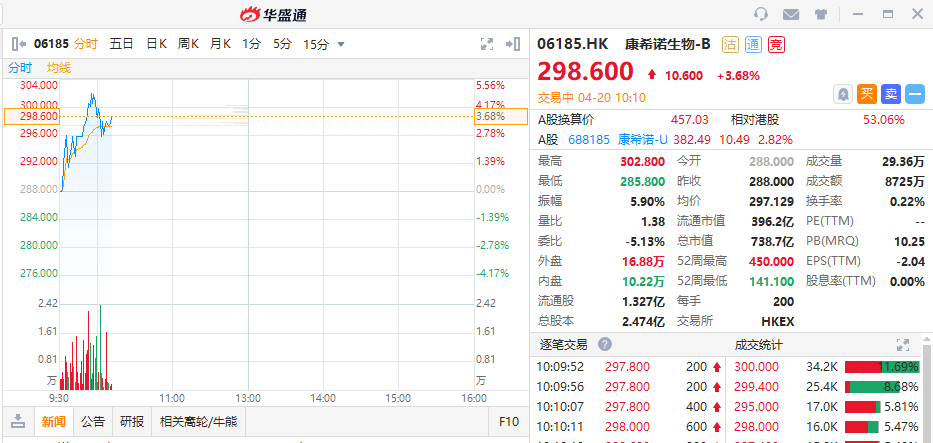
Task: Click the current price 298.600
Action: 586,72
